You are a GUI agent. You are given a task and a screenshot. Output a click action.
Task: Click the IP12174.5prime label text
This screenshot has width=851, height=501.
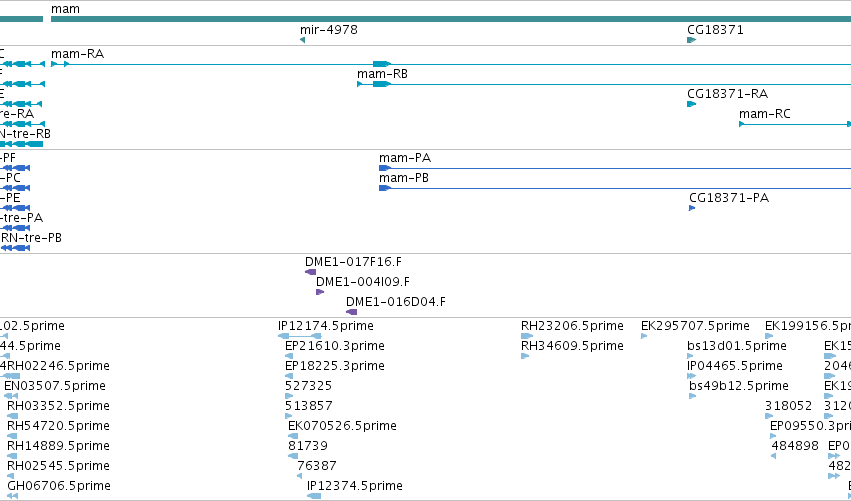pos(326,326)
